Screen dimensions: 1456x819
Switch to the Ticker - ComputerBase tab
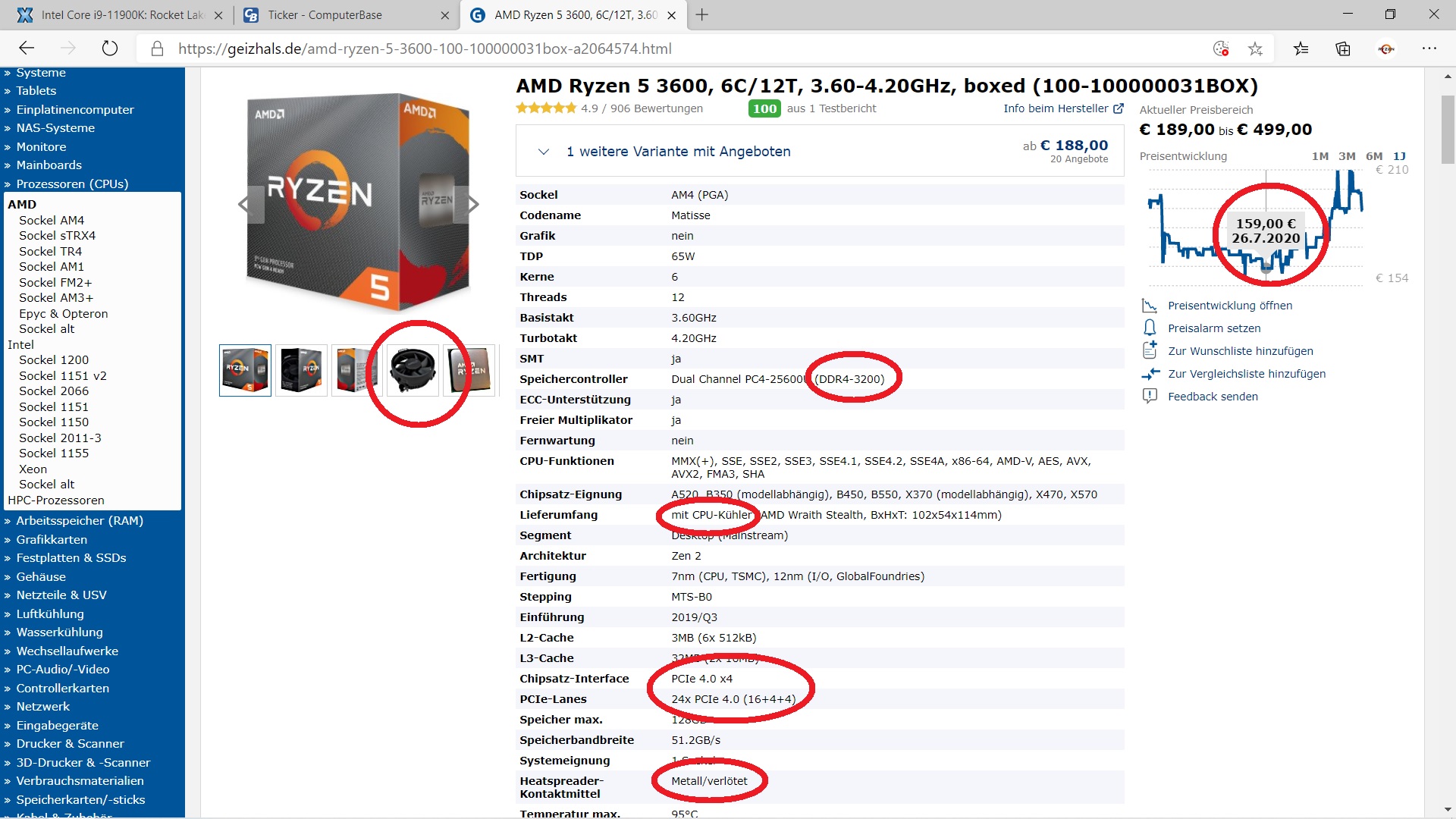pos(325,14)
